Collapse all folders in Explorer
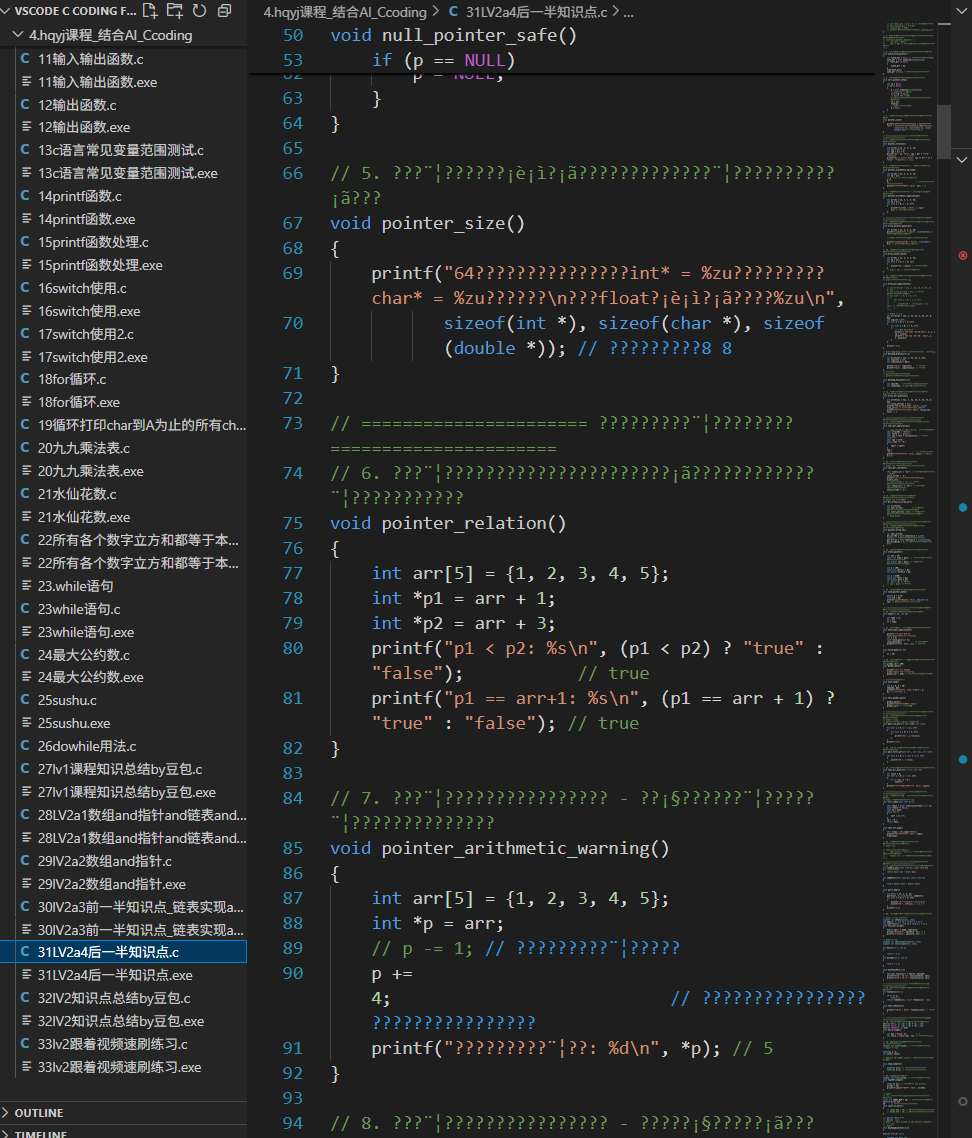The width and height of the screenshot is (972, 1138). (x=224, y=10)
